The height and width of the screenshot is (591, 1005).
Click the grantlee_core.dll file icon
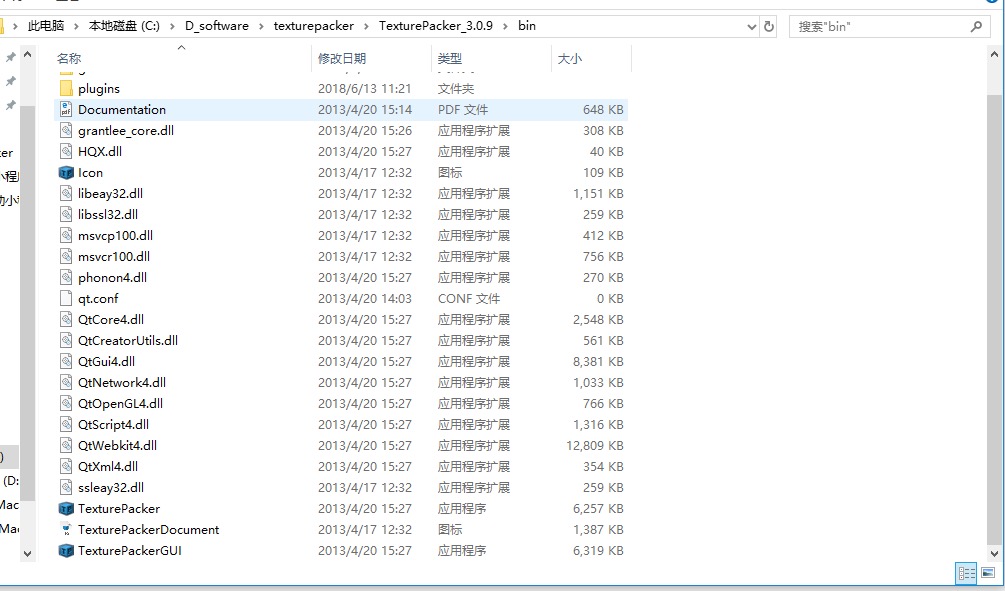66,131
